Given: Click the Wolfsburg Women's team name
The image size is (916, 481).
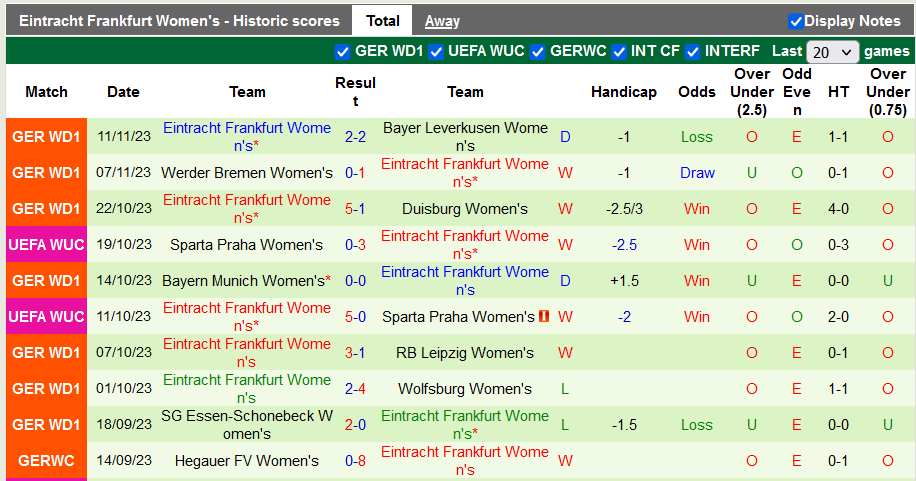Looking at the screenshot, I should (x=465, y=389).
